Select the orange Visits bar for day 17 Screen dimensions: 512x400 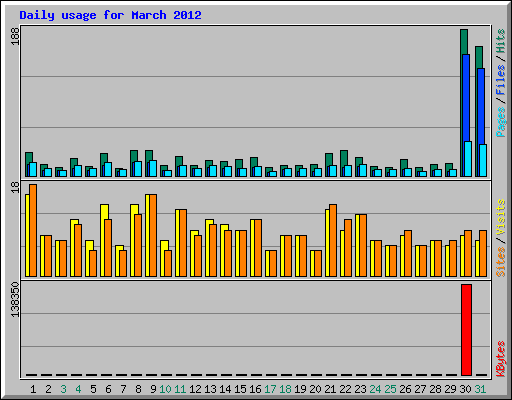click(x=273, y=263)
